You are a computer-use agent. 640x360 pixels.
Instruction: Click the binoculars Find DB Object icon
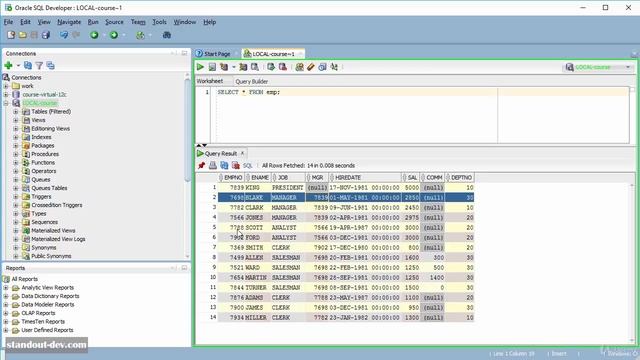(167, 35)
